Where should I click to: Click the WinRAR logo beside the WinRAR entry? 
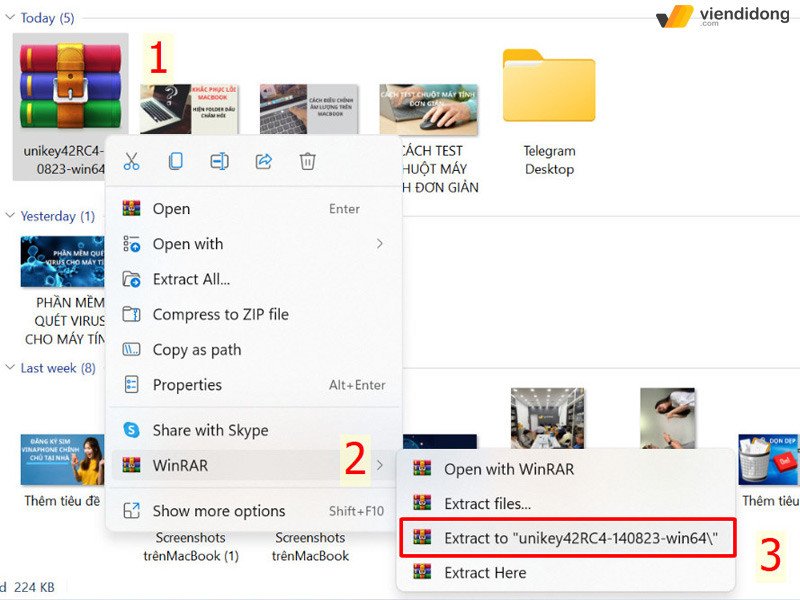pos(131,465)
